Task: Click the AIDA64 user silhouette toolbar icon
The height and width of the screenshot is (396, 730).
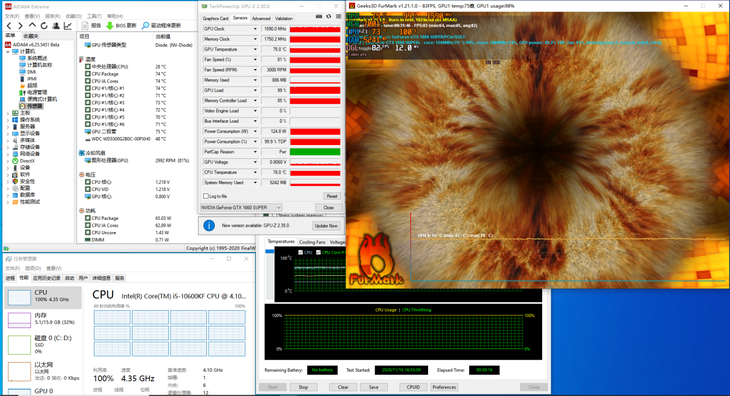Action: [x=56, y=26]
